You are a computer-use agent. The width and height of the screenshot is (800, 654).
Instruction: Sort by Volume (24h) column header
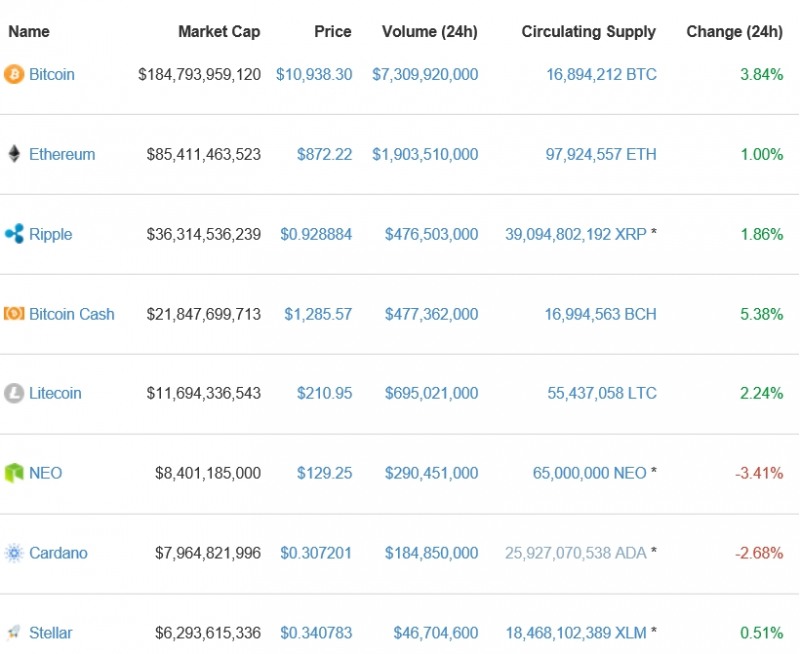coord(430,32)
